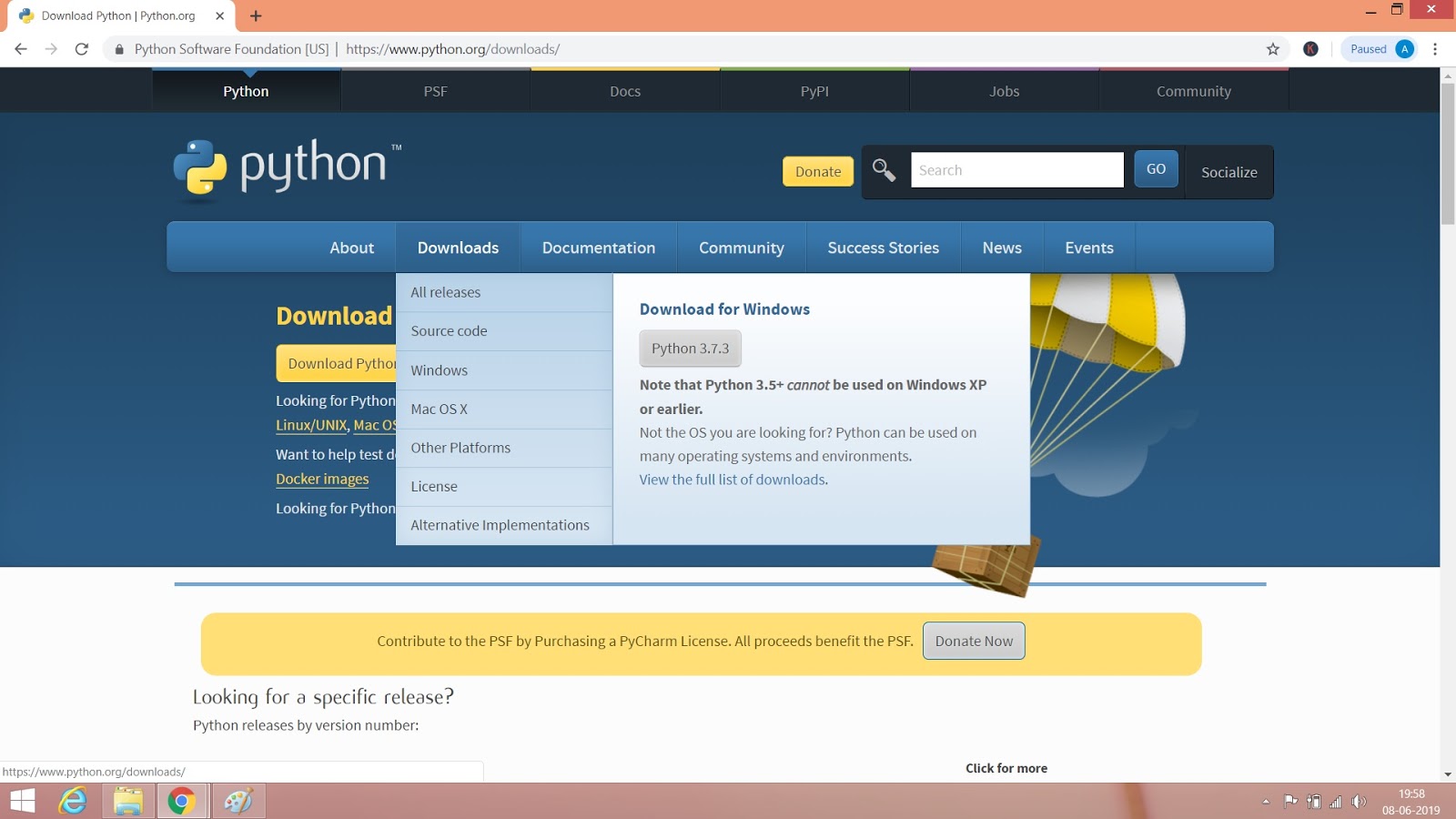Bookmark this page with the star icon
The width and height of the screenshot is (1456, 819).
tap(1273, 49)
